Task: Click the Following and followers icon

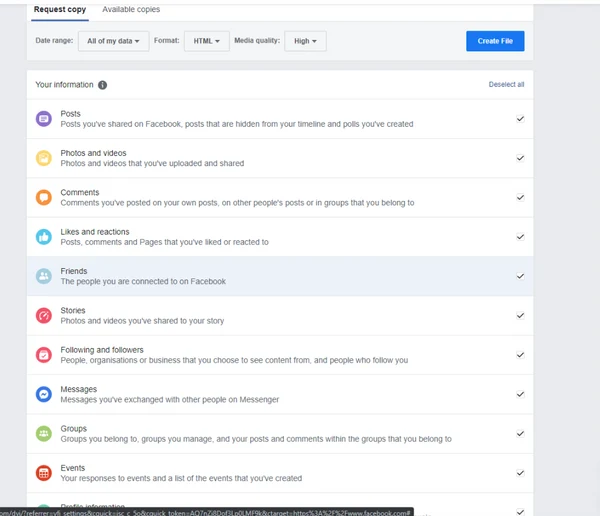Action: click(x=44, y=355)
